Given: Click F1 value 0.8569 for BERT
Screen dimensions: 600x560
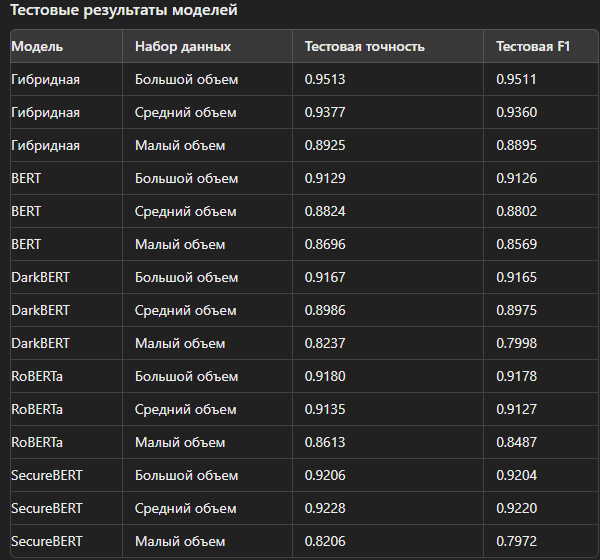Looking at the screenshot, I should pyautogui.click(x=517, y=244).
